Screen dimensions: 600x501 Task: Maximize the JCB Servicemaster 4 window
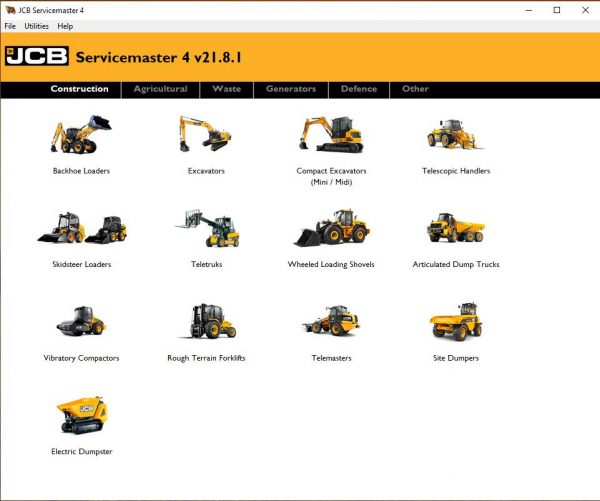[557, 10]
